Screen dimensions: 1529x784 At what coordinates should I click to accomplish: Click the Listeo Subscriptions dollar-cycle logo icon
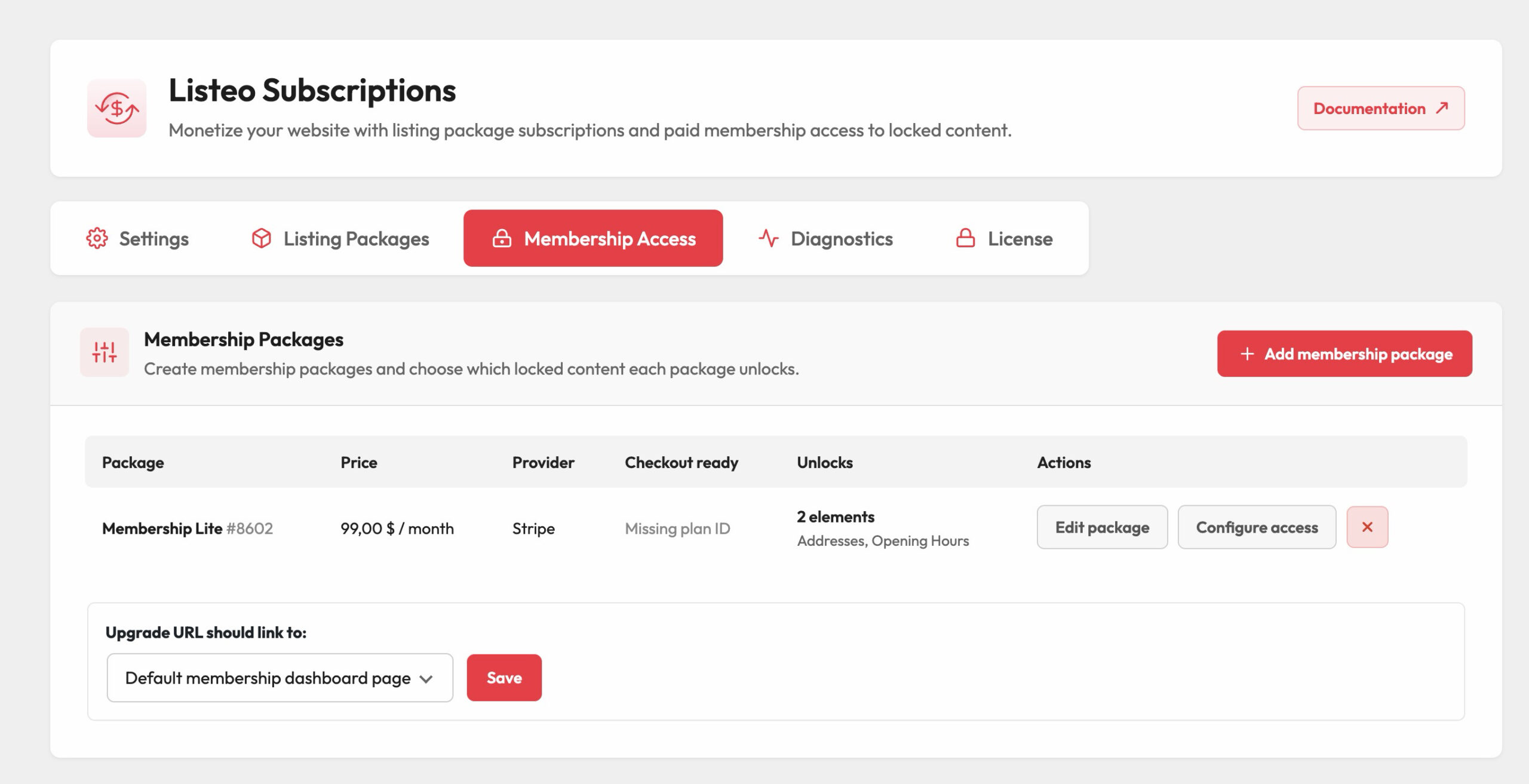point(117,108)
